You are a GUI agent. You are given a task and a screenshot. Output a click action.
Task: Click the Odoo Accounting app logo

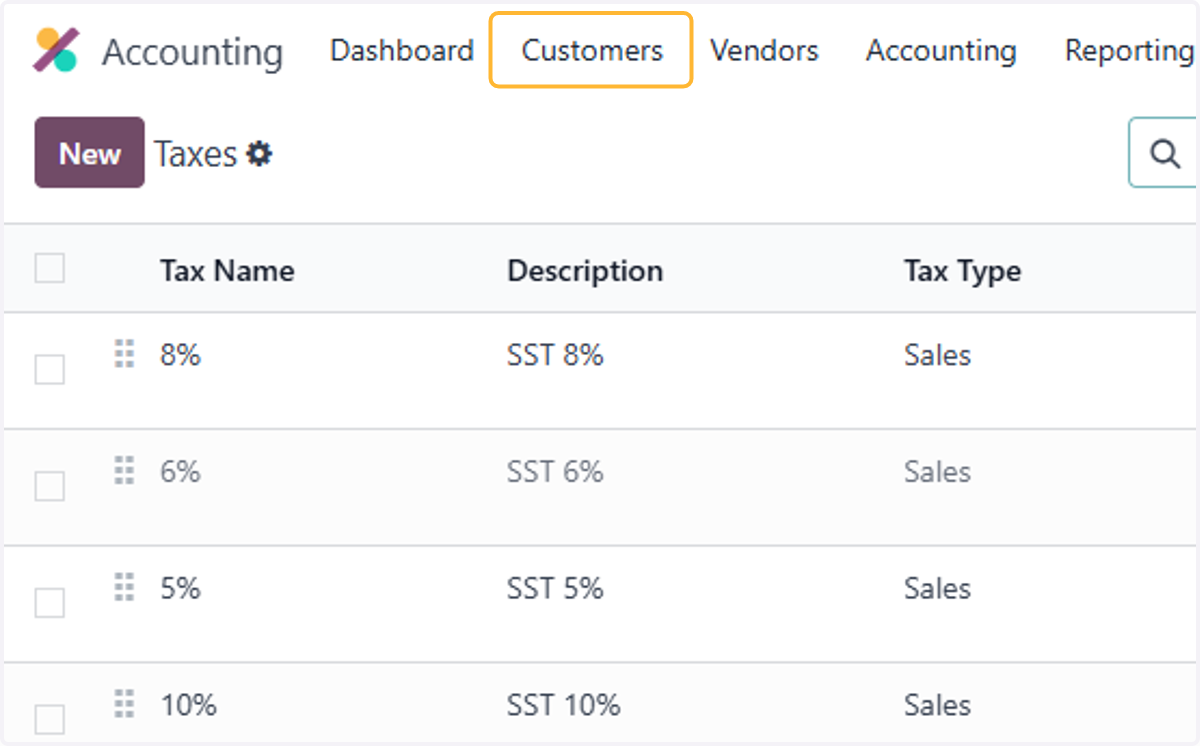pos(55,50)
